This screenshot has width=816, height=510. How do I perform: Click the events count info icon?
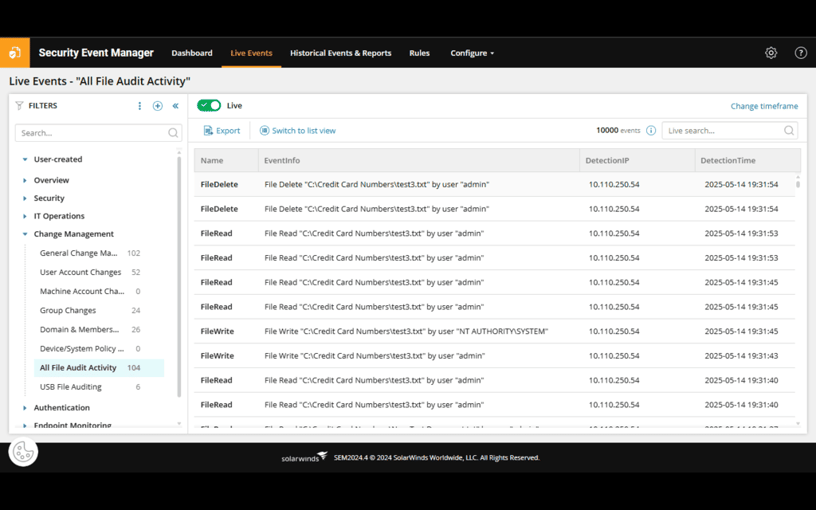[x=651, y=131]
